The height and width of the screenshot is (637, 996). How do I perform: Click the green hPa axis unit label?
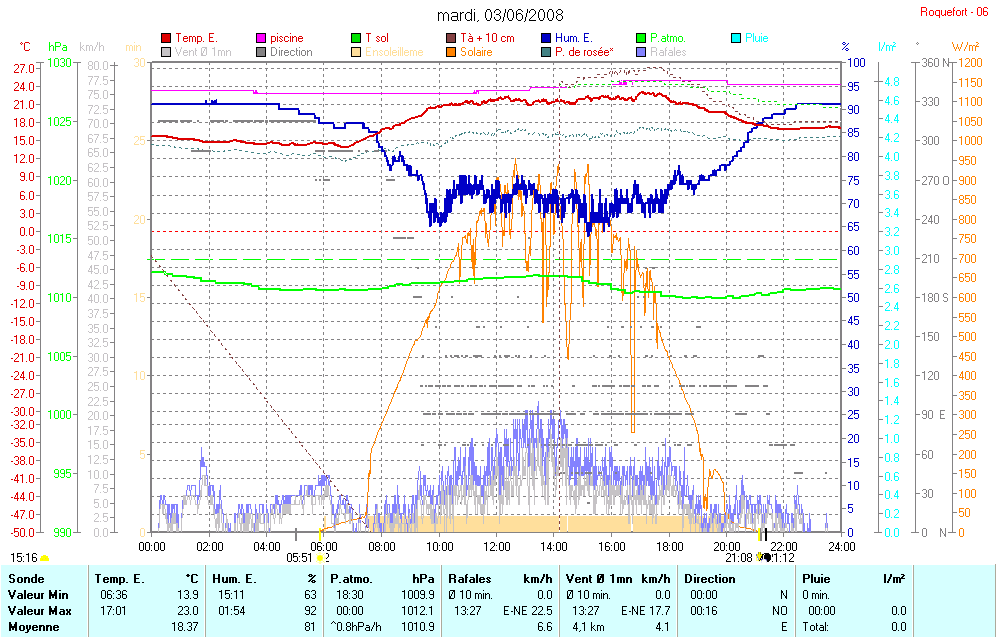pyautogui.click(x=58, y=47)
